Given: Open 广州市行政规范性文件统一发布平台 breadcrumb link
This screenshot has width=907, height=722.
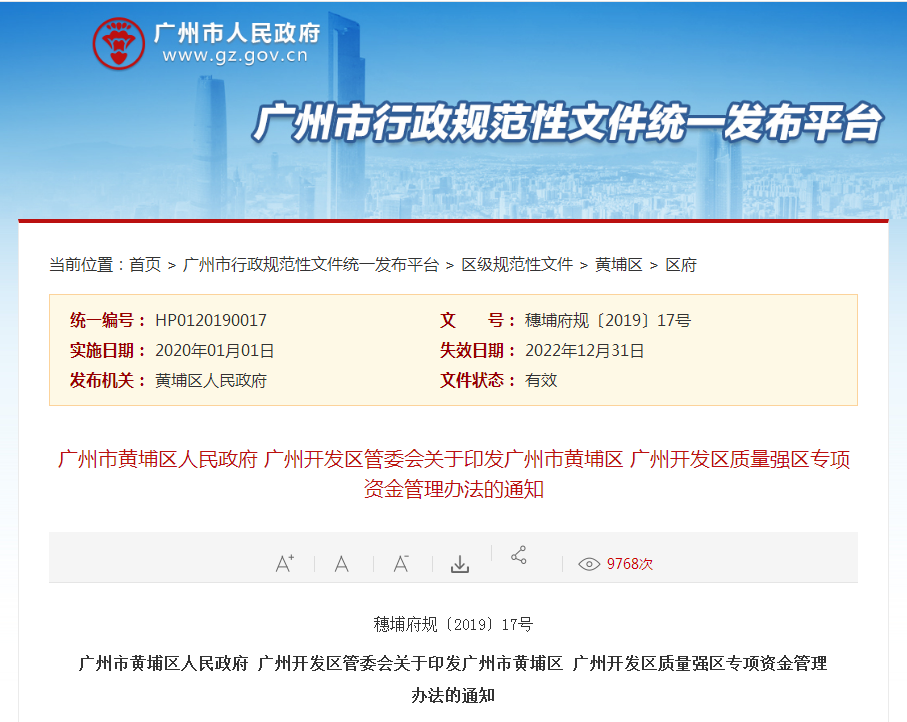Looking at the screenshot, I should (x=311, y=265).
